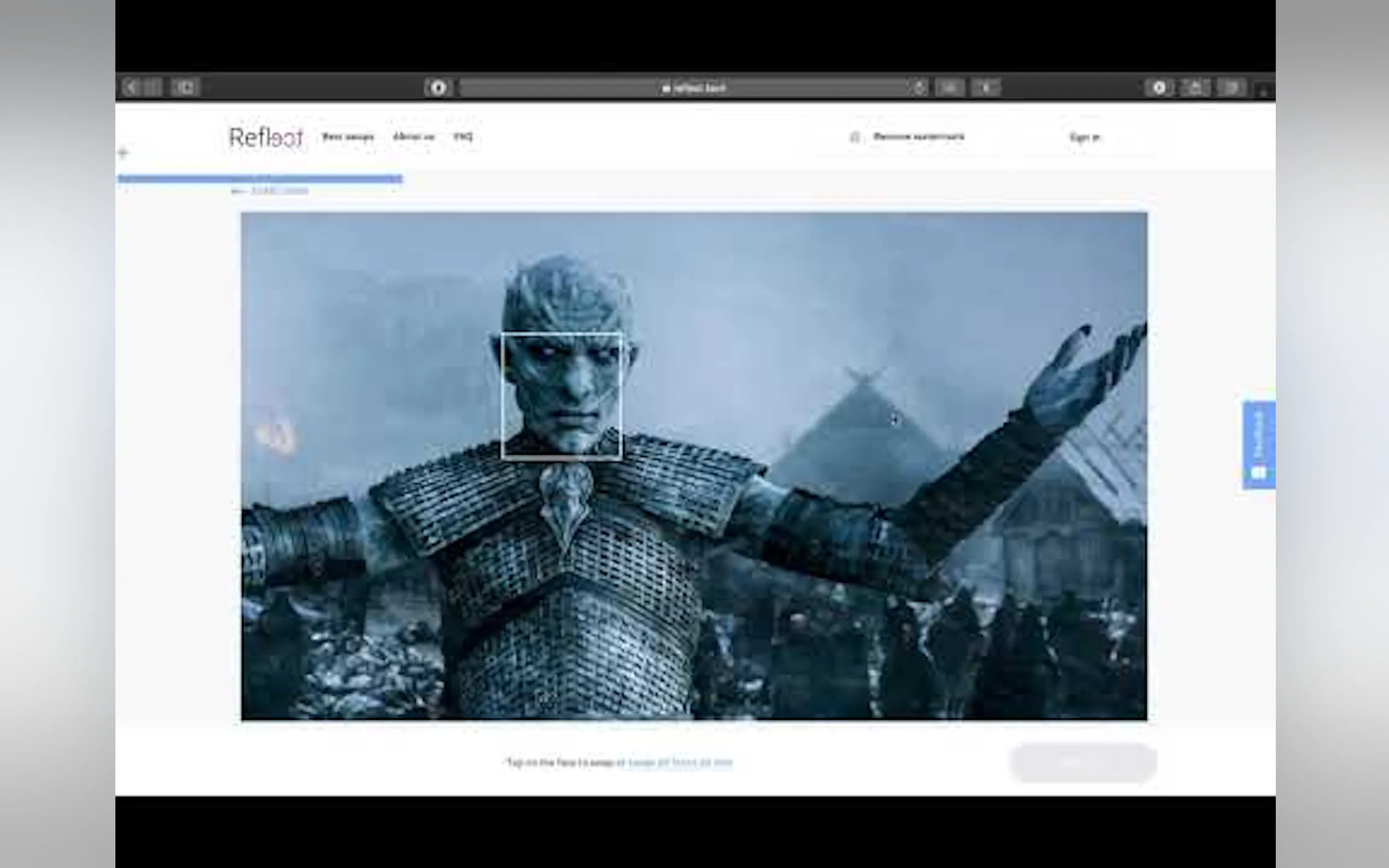The image size is (1389, 868).
Task: Open the FAQ page
Action: coord(463,137)
